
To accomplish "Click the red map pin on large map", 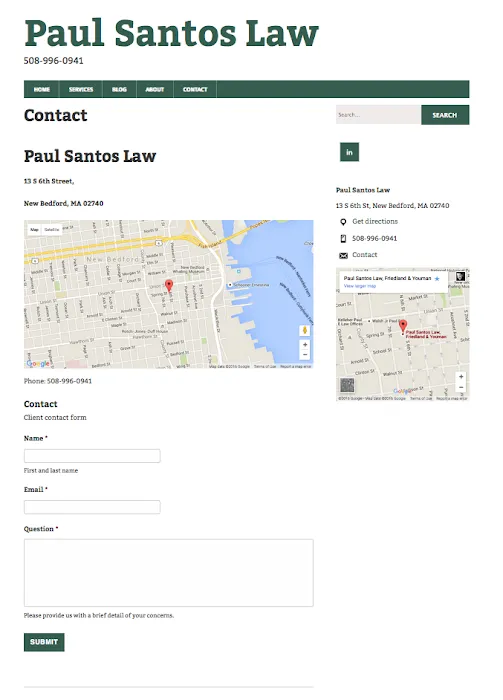I will [169, 286].
